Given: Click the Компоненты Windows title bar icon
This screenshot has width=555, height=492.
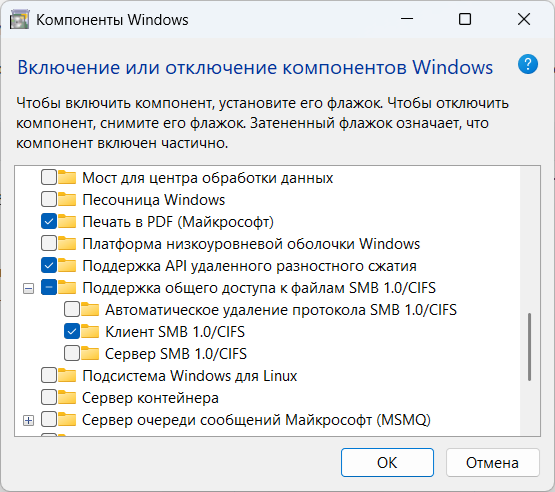Looking at the screenshot, I should [19, 20].
